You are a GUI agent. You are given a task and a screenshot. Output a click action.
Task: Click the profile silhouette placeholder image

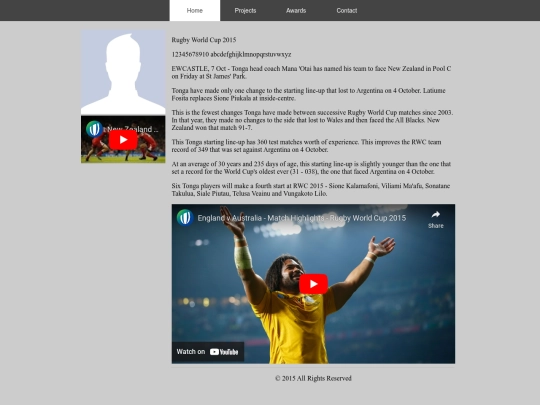[x=123, y=72]
